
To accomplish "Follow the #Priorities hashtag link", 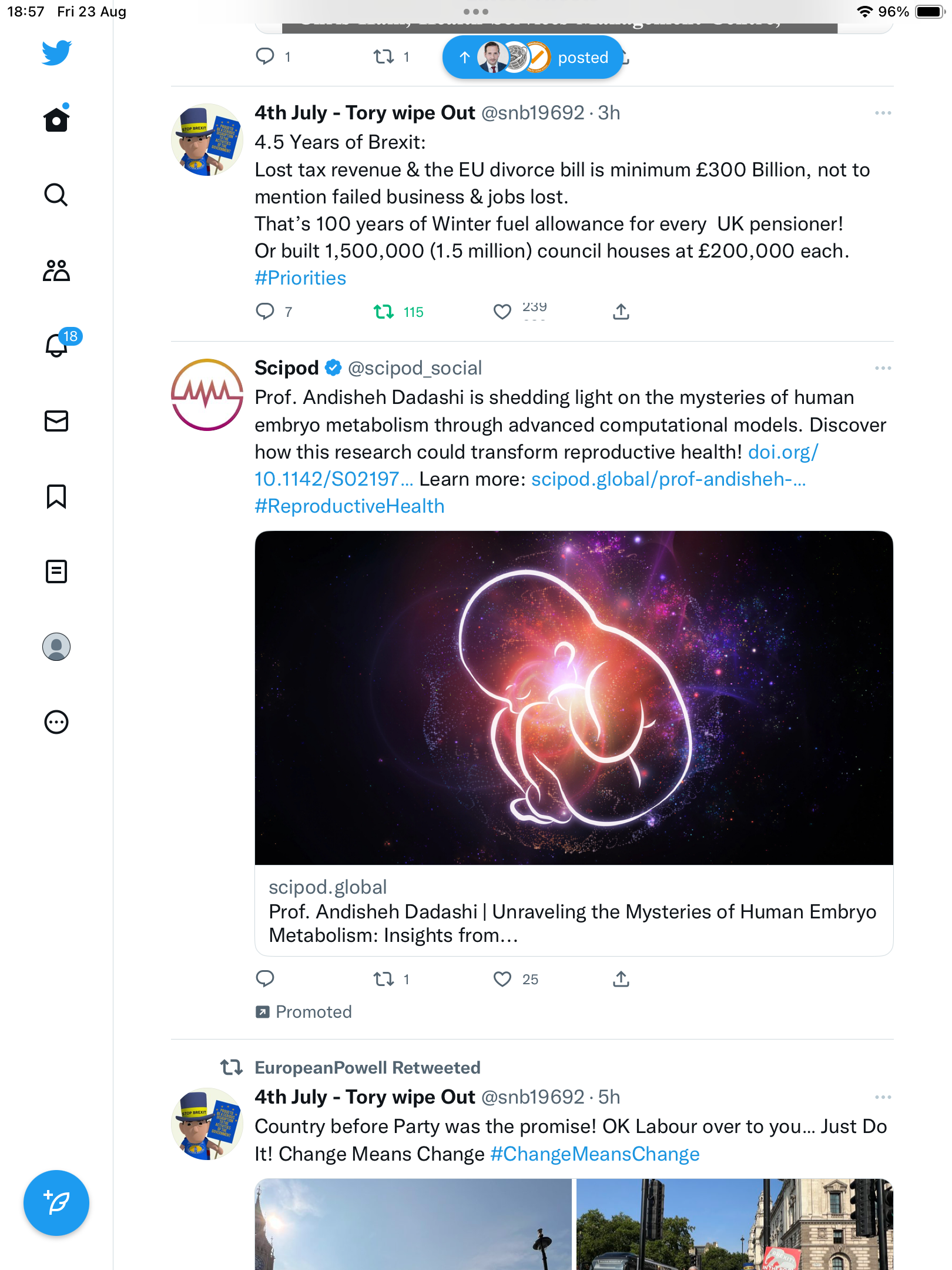I will (300, 278).
